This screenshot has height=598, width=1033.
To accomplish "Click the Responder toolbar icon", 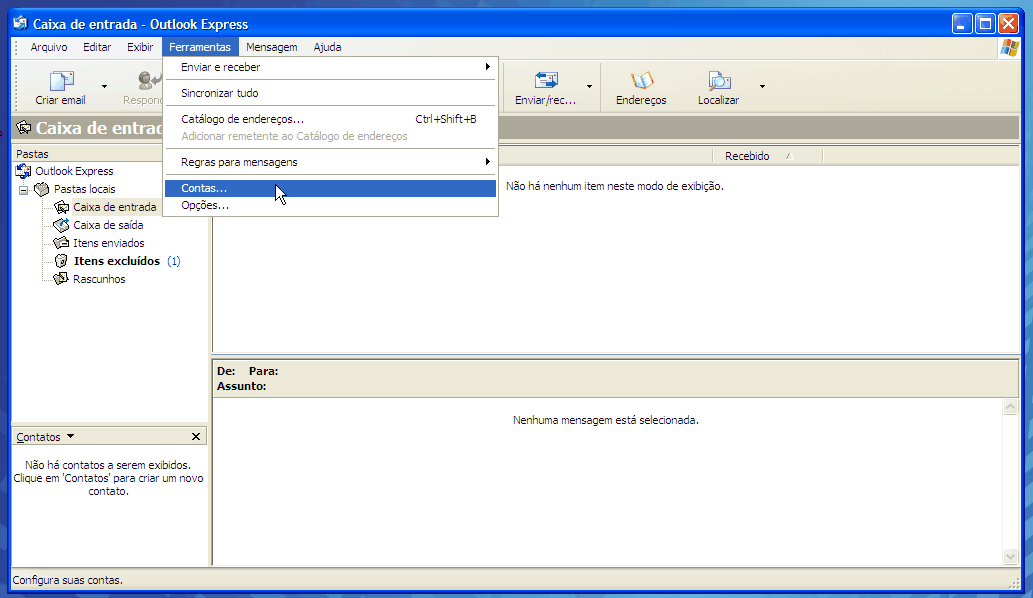I will [150, 80].
